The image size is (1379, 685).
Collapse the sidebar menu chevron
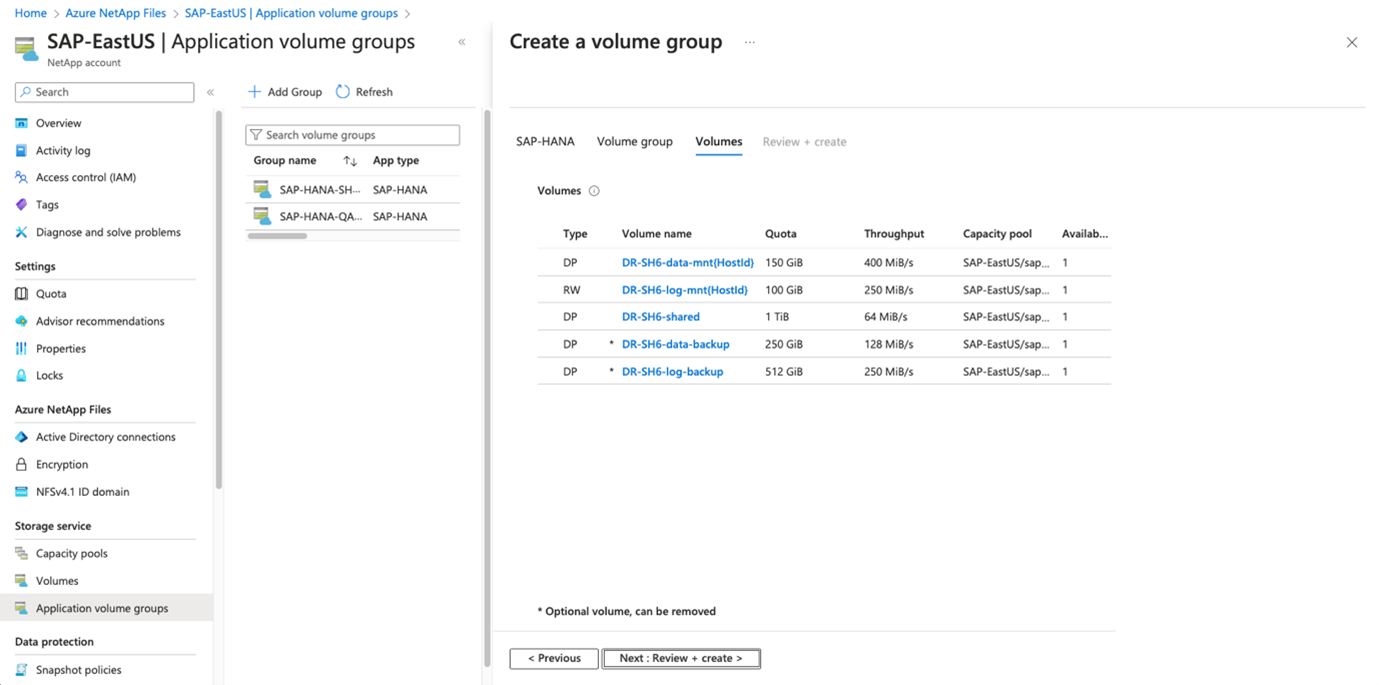pyautogui.click(x=211, y=92)
